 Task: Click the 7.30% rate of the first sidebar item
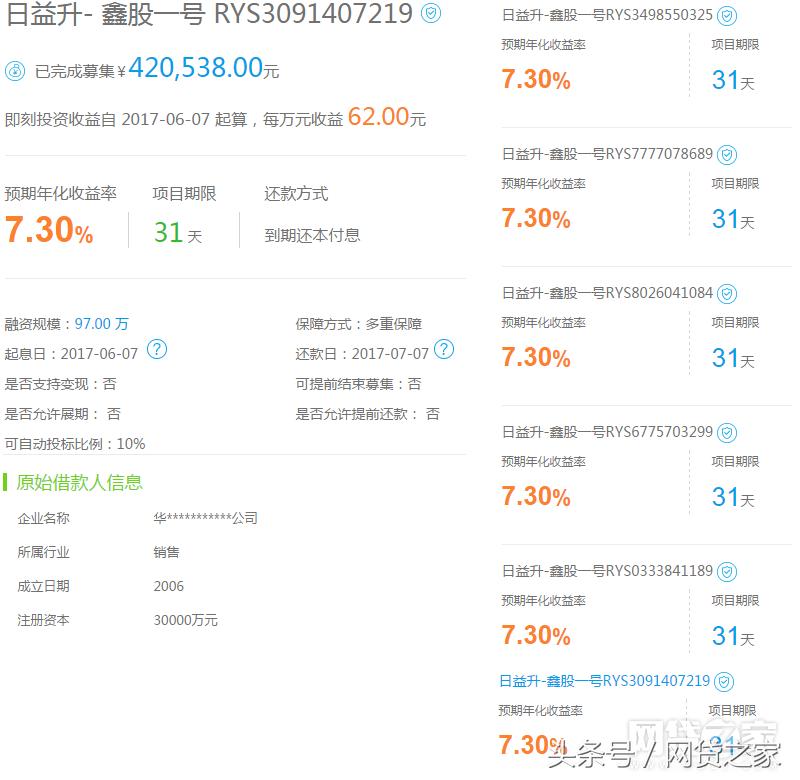(536, 78)
